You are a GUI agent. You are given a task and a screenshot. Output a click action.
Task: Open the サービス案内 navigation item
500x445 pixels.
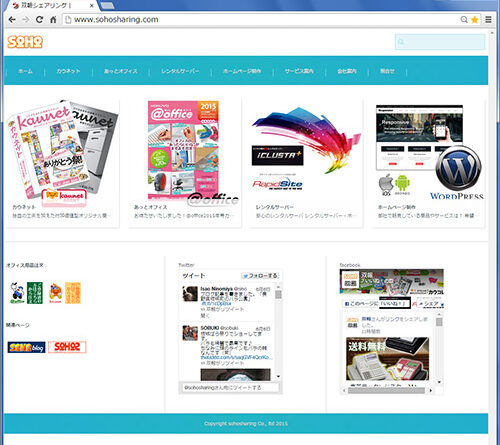tap(299, 71)
